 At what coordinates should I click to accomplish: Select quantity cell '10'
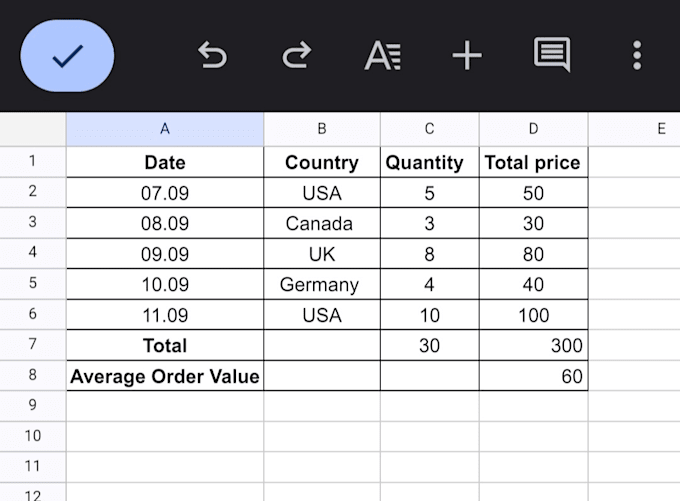pos(429,315)
